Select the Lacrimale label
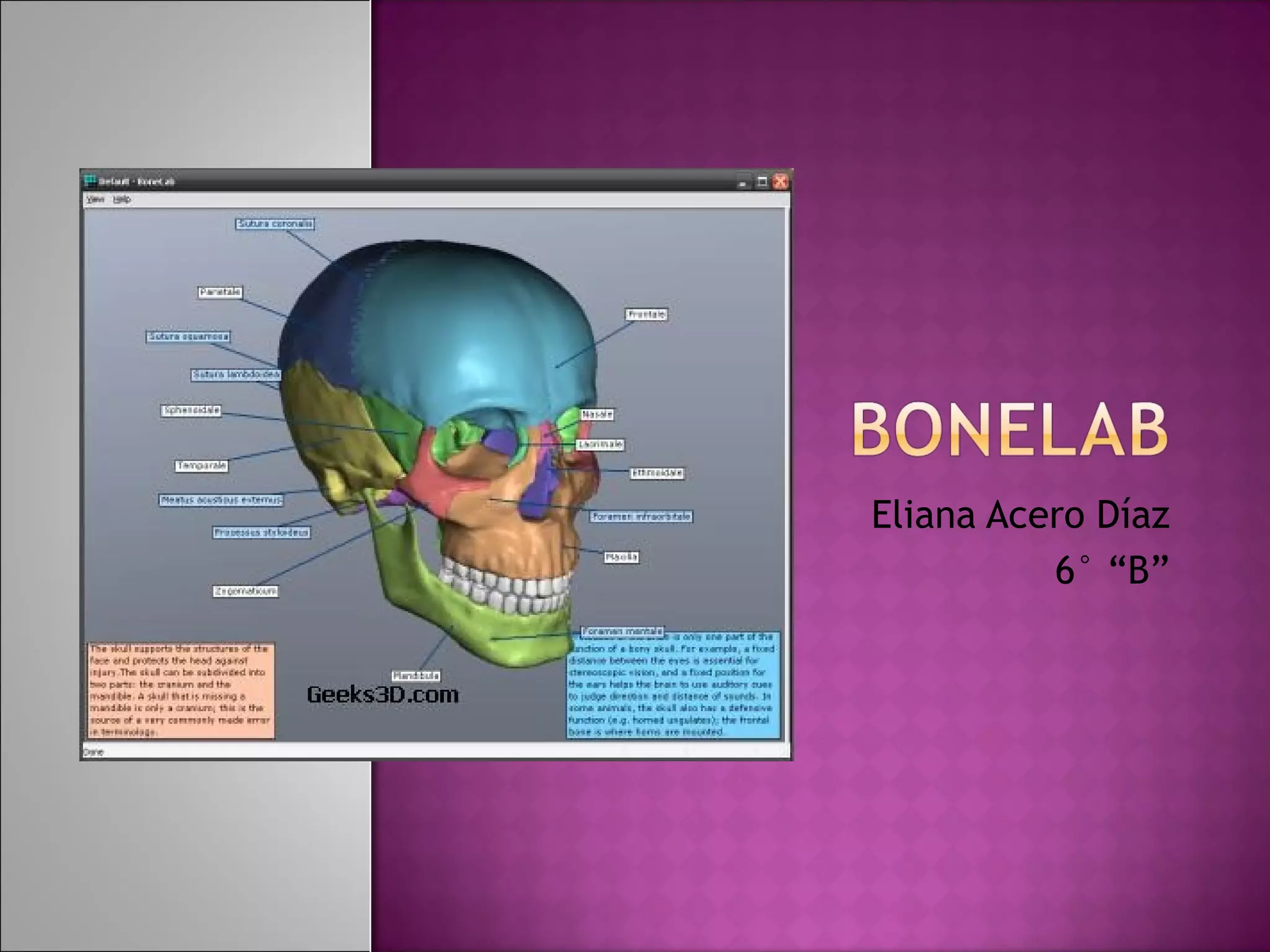 click(x=600, y=444)
